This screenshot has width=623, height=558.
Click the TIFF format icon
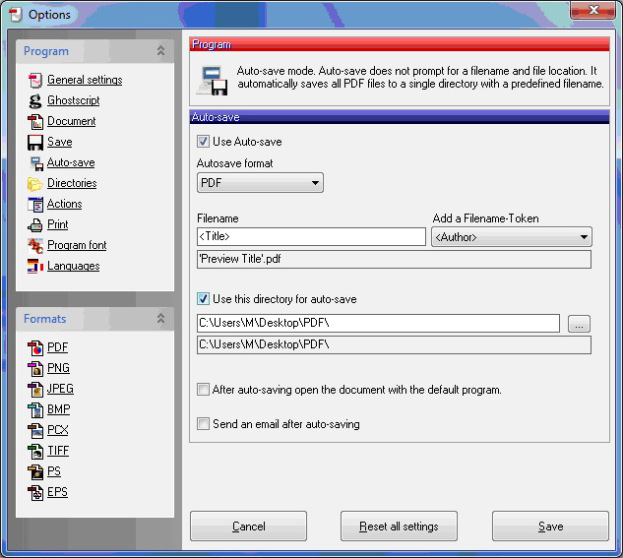35,451
